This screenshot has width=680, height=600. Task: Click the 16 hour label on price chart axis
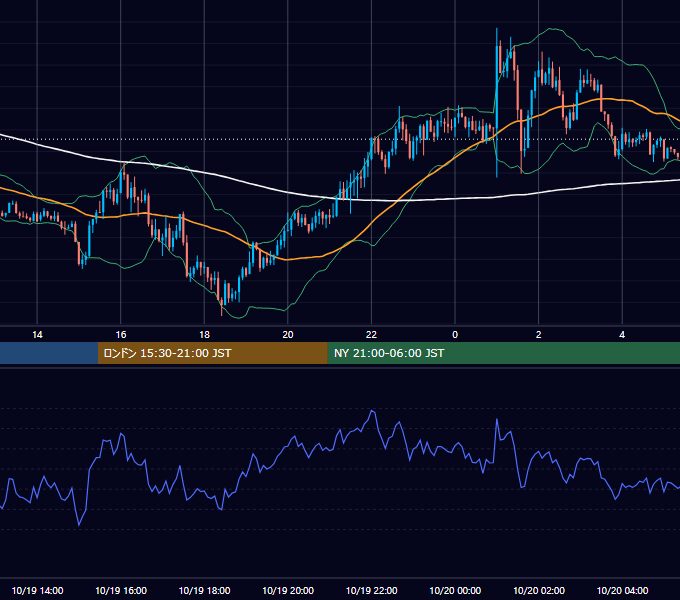[121, 335]
